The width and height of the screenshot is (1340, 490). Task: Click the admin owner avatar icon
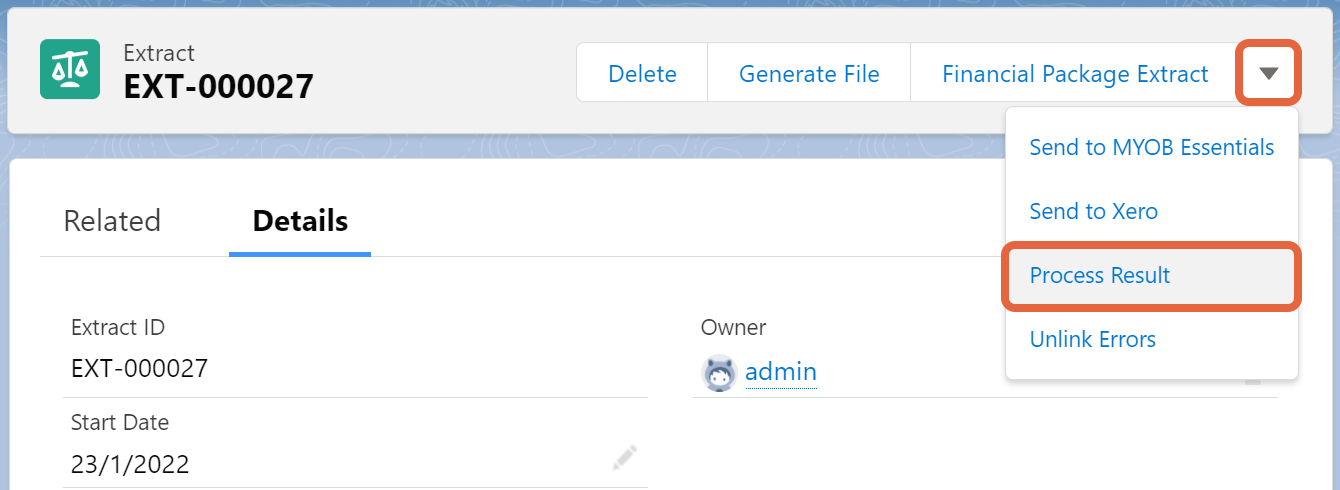pos(719,373)
